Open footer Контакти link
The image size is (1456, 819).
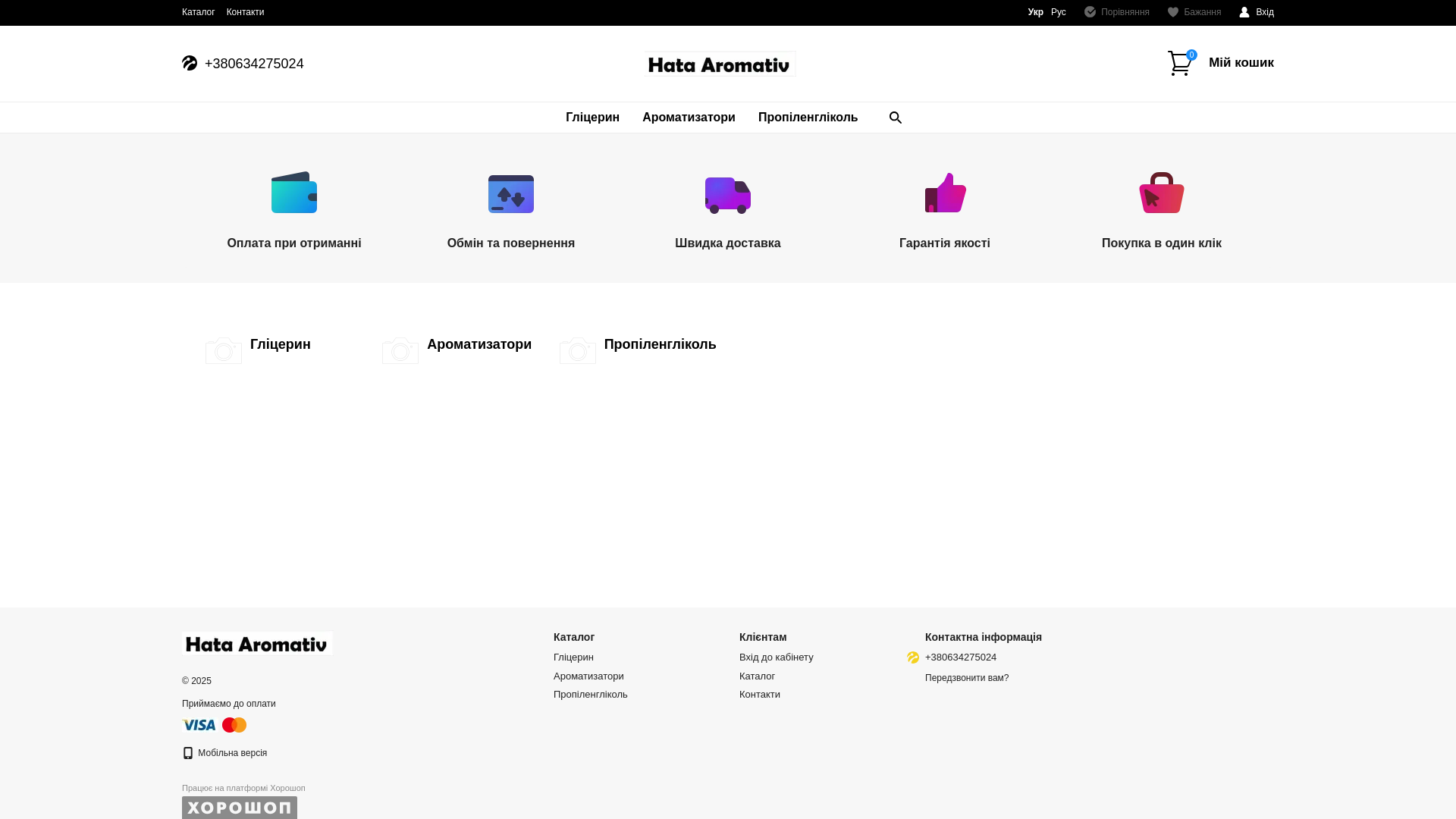pos(760,695)
